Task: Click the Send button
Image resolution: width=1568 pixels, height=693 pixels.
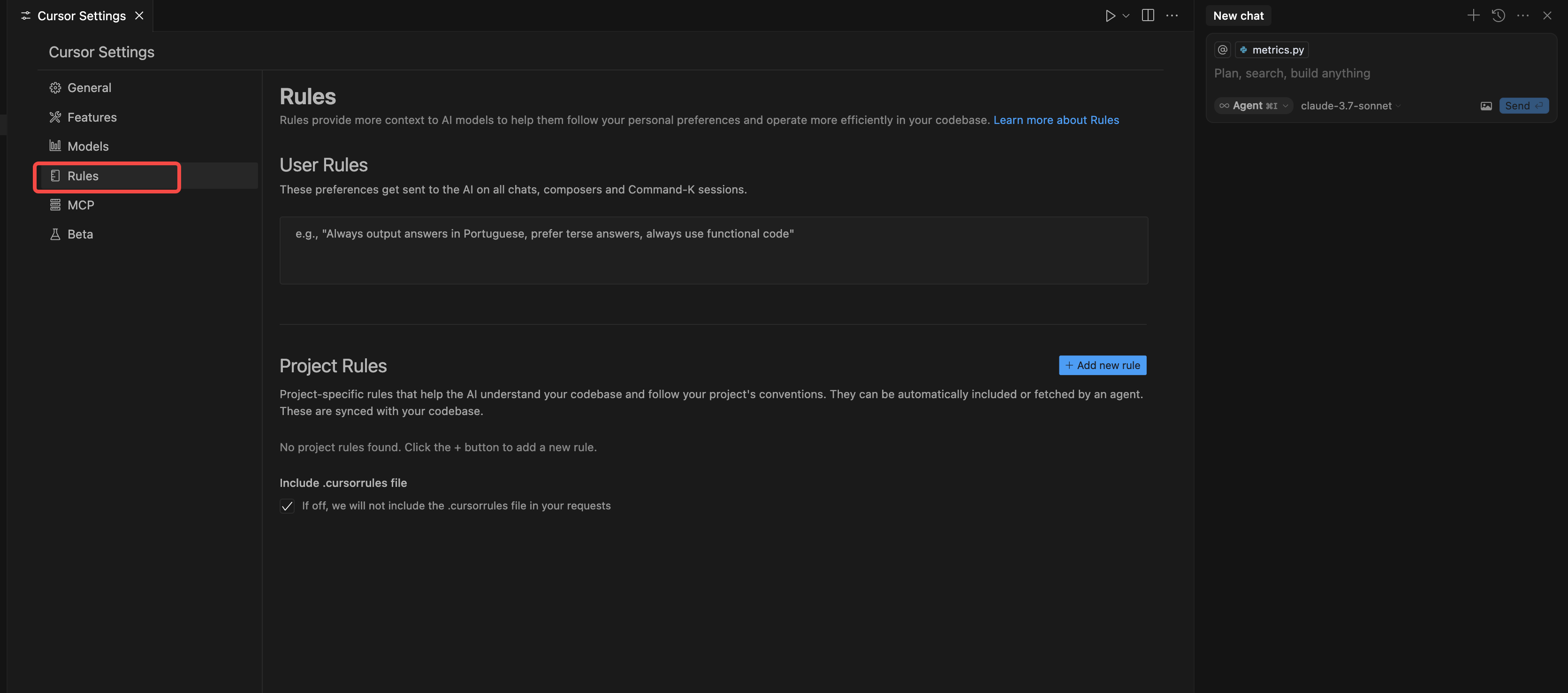Action: [1523, 106]
